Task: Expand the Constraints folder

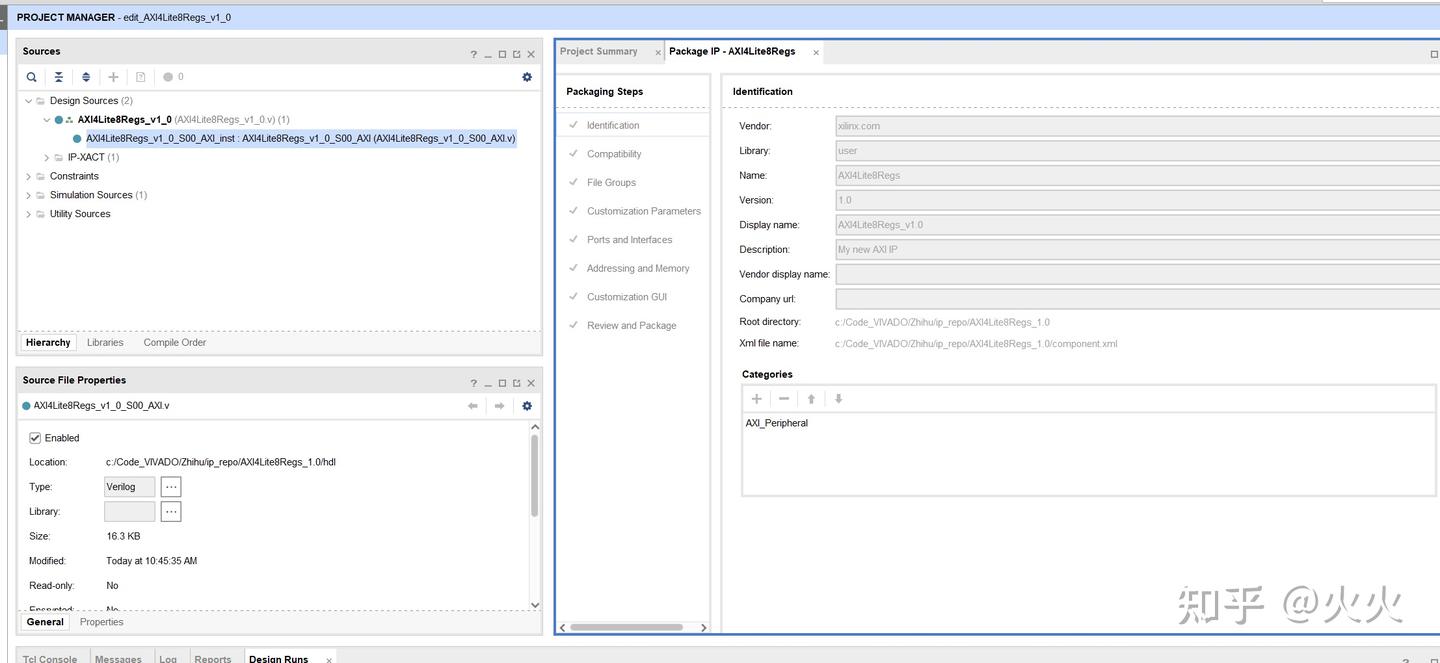Action: pyautogui.click(x=28, y=177)
